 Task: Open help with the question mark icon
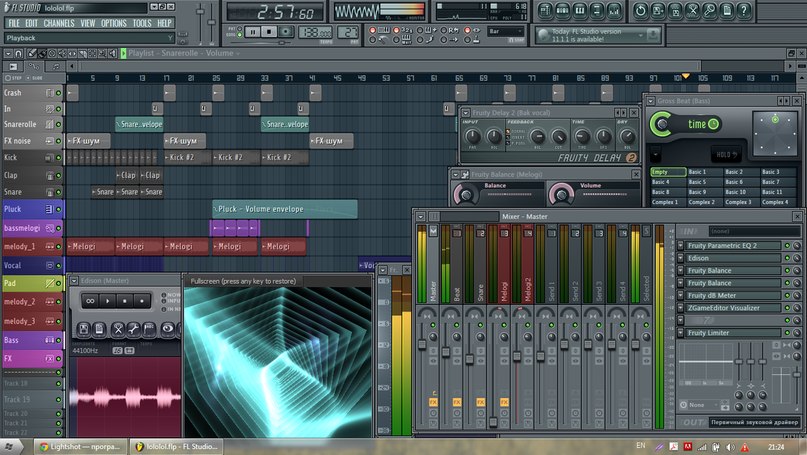pyautogui.click(x=744, y=10)
